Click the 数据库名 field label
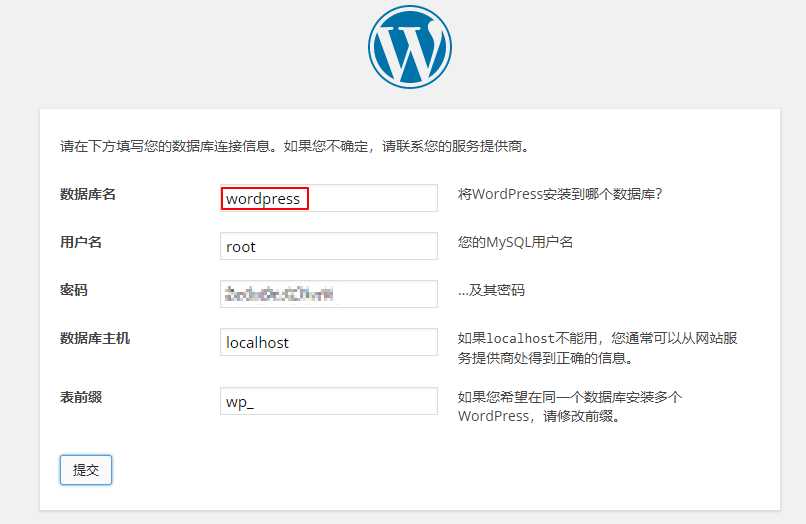Viewport: 806px width, 524px height. [x=88, y=194]
